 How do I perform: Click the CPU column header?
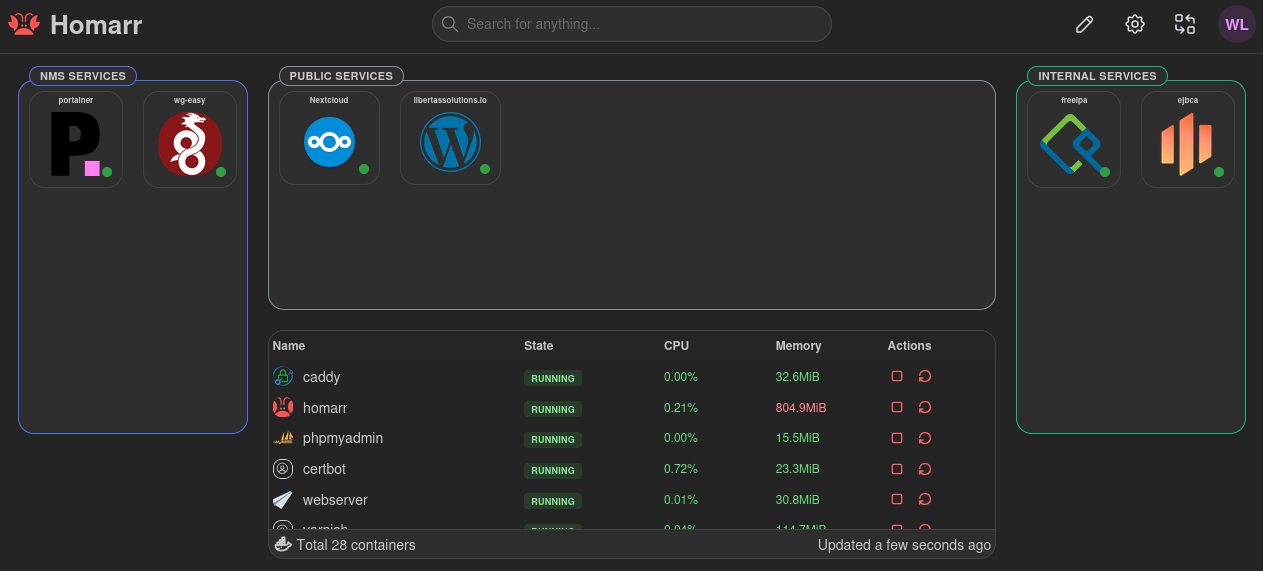pyautogui.click(x=676, y=346)
